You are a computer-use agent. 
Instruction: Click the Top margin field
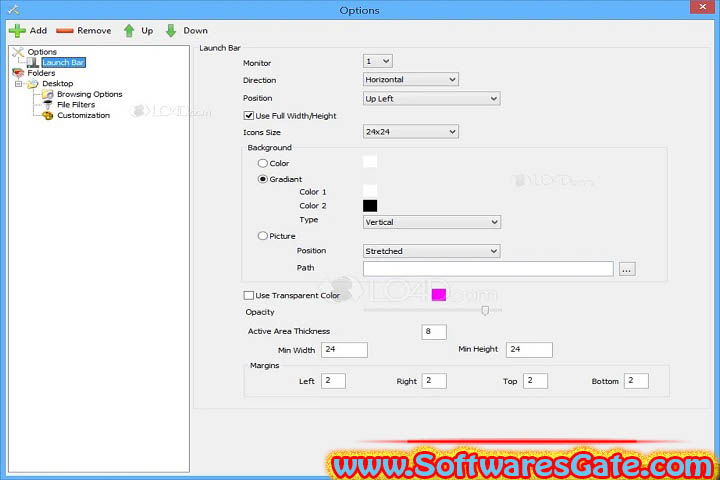tap(535, 381)
